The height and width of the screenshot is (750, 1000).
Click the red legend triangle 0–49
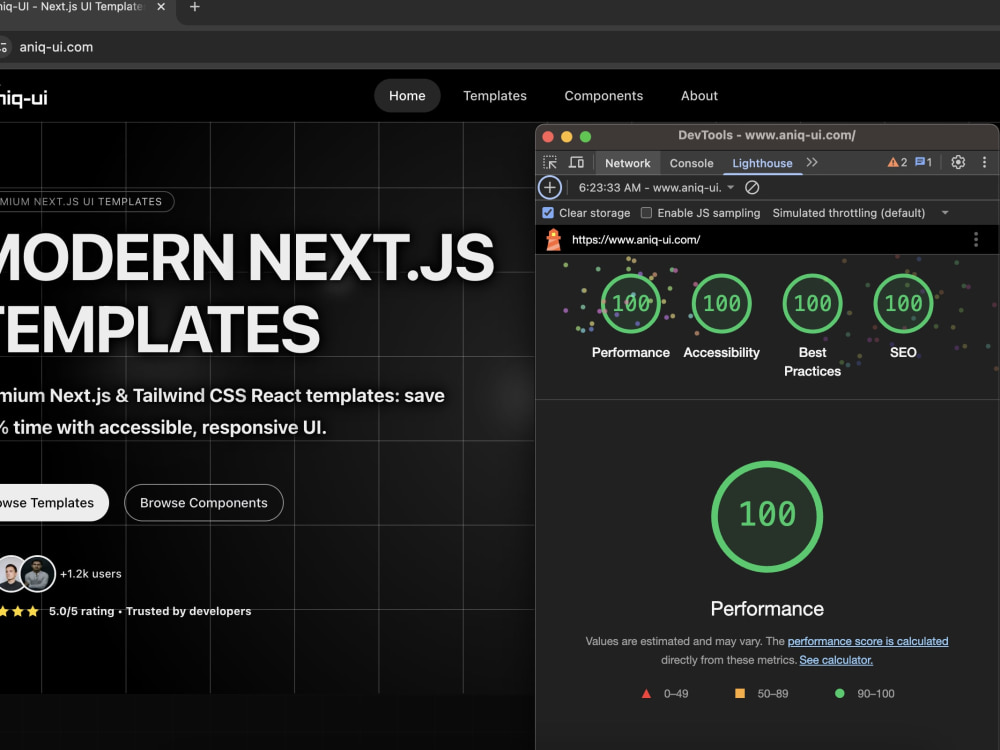tap(646, 693)
